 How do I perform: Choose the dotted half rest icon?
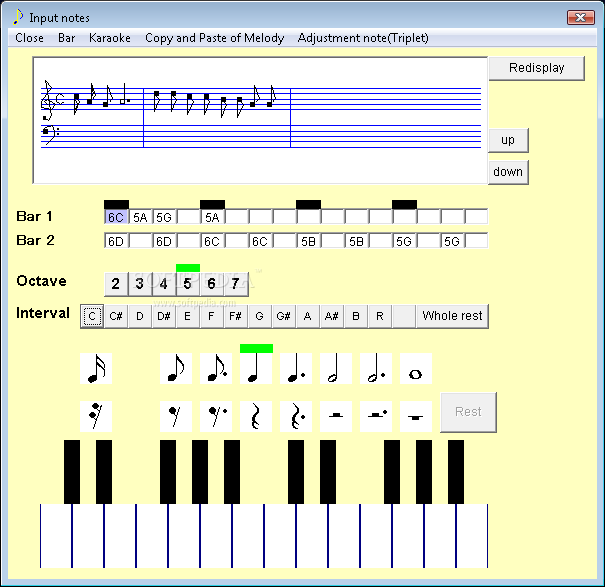click(376, 416)
